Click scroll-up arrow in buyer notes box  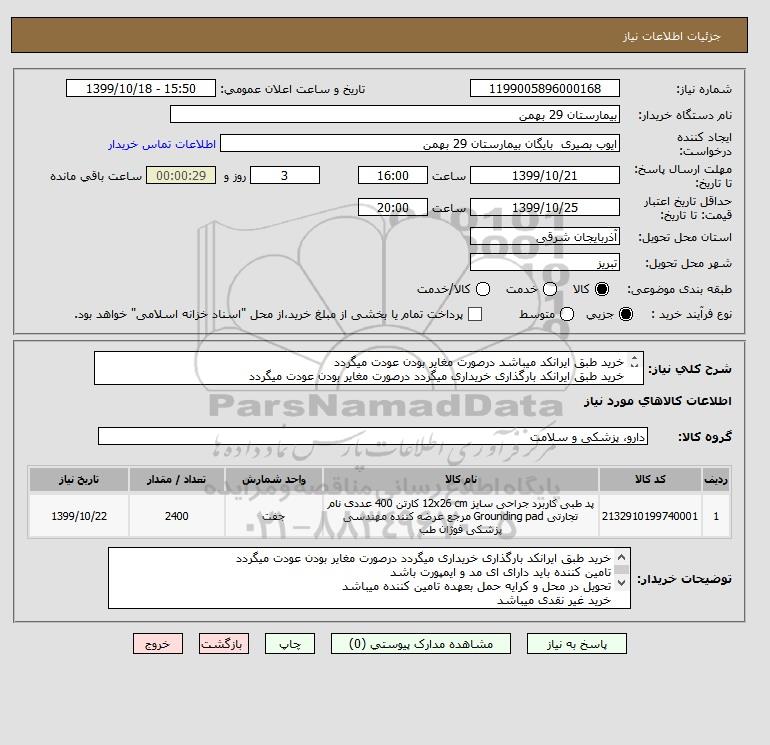tap(621, 557)
